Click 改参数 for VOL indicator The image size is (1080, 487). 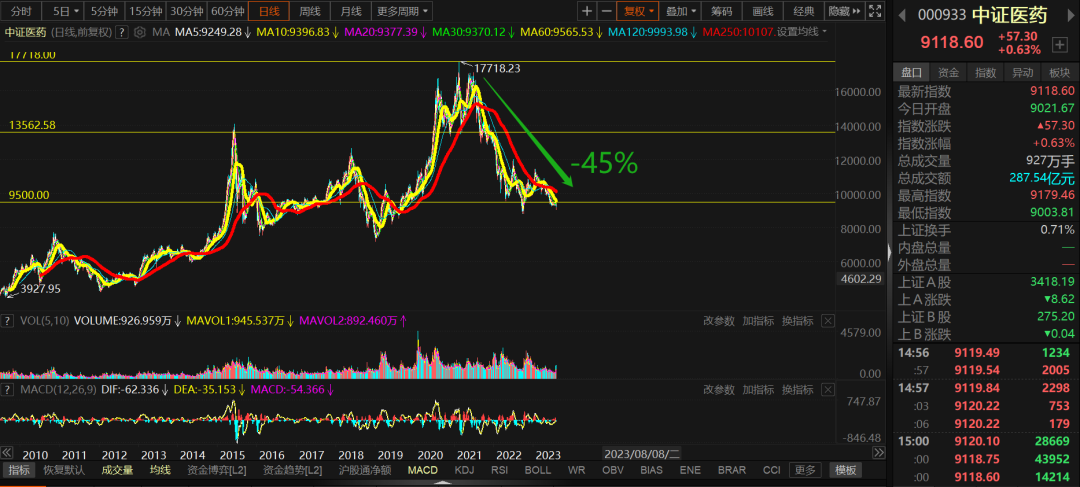pos(719,320)
